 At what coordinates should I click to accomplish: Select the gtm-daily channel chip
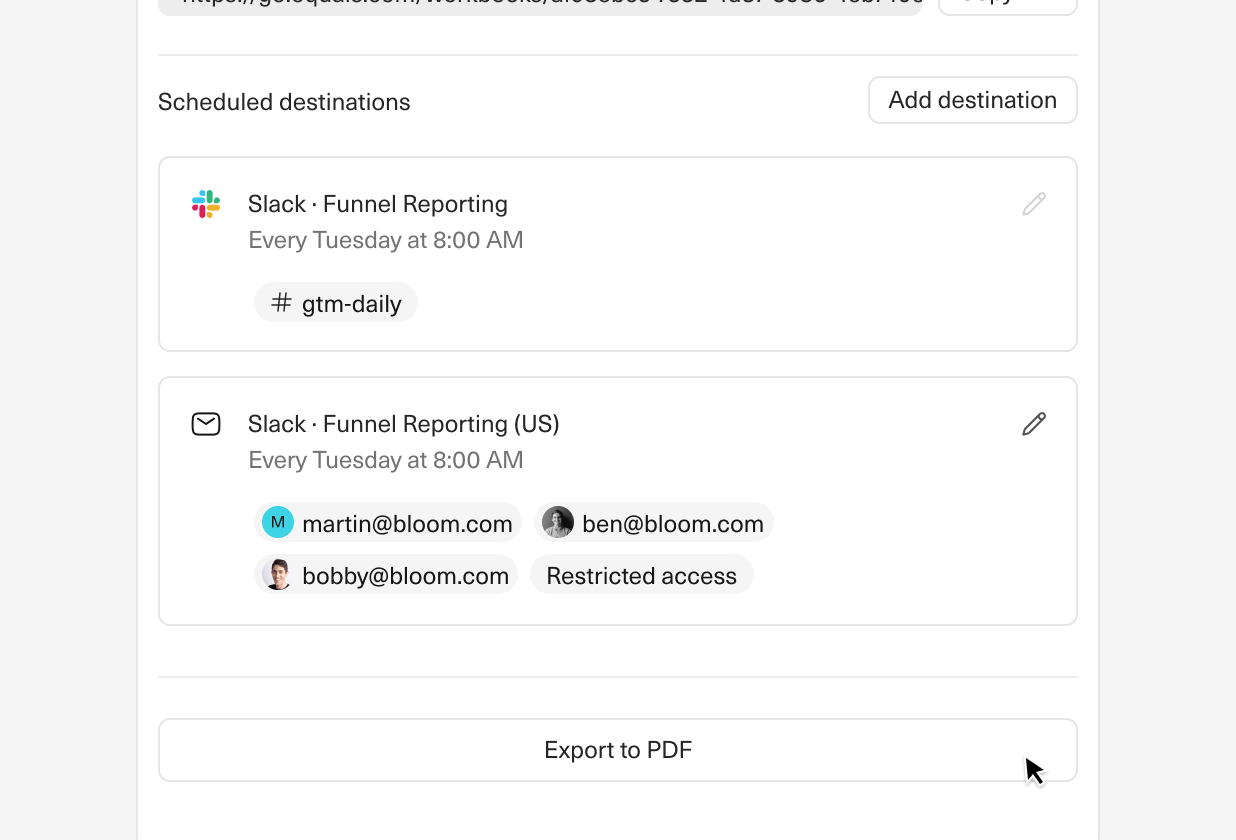pos(336,301)
